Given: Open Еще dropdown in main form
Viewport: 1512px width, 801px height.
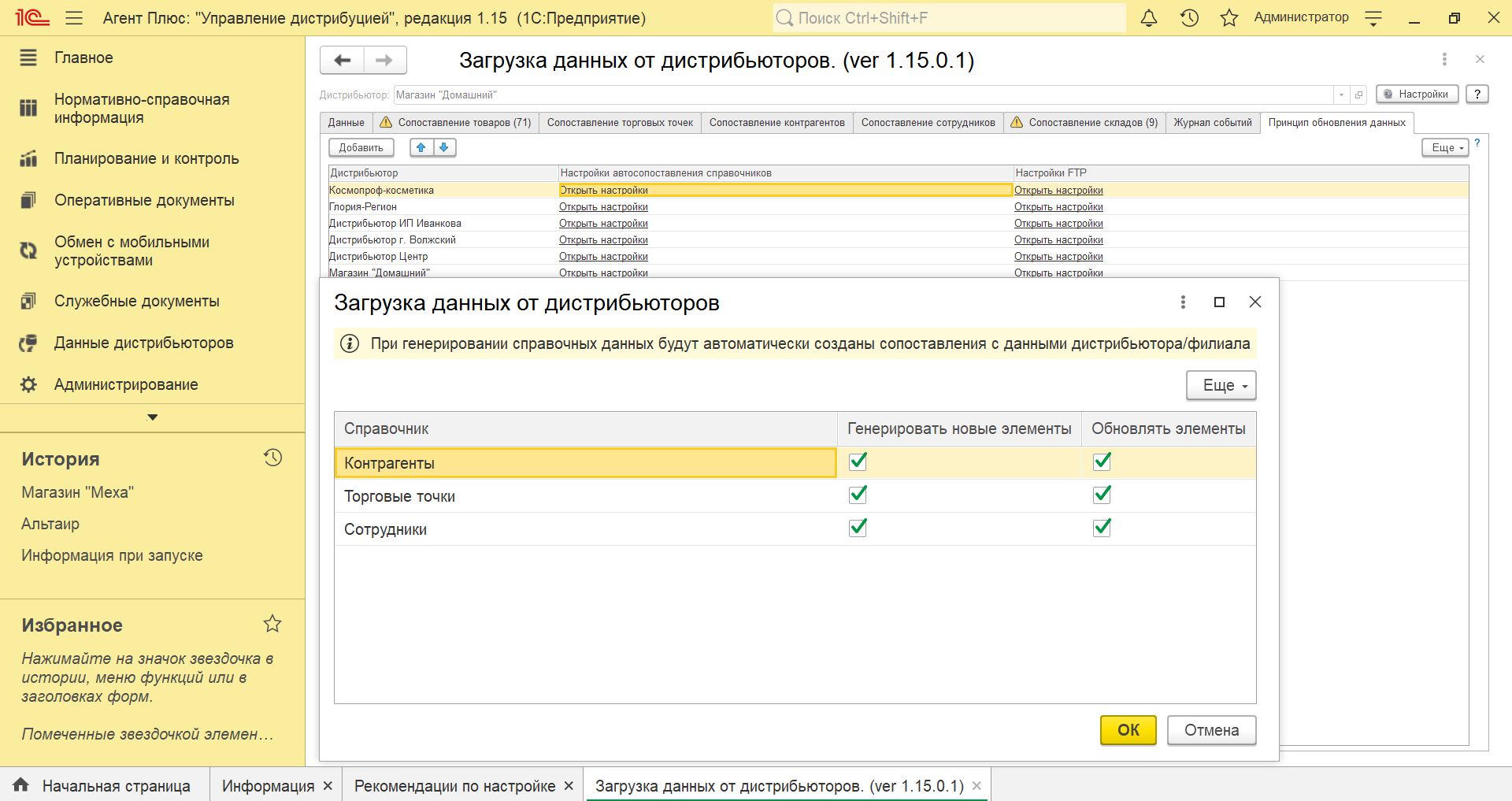Looking at the screenshot, I should coord(1445,147).
